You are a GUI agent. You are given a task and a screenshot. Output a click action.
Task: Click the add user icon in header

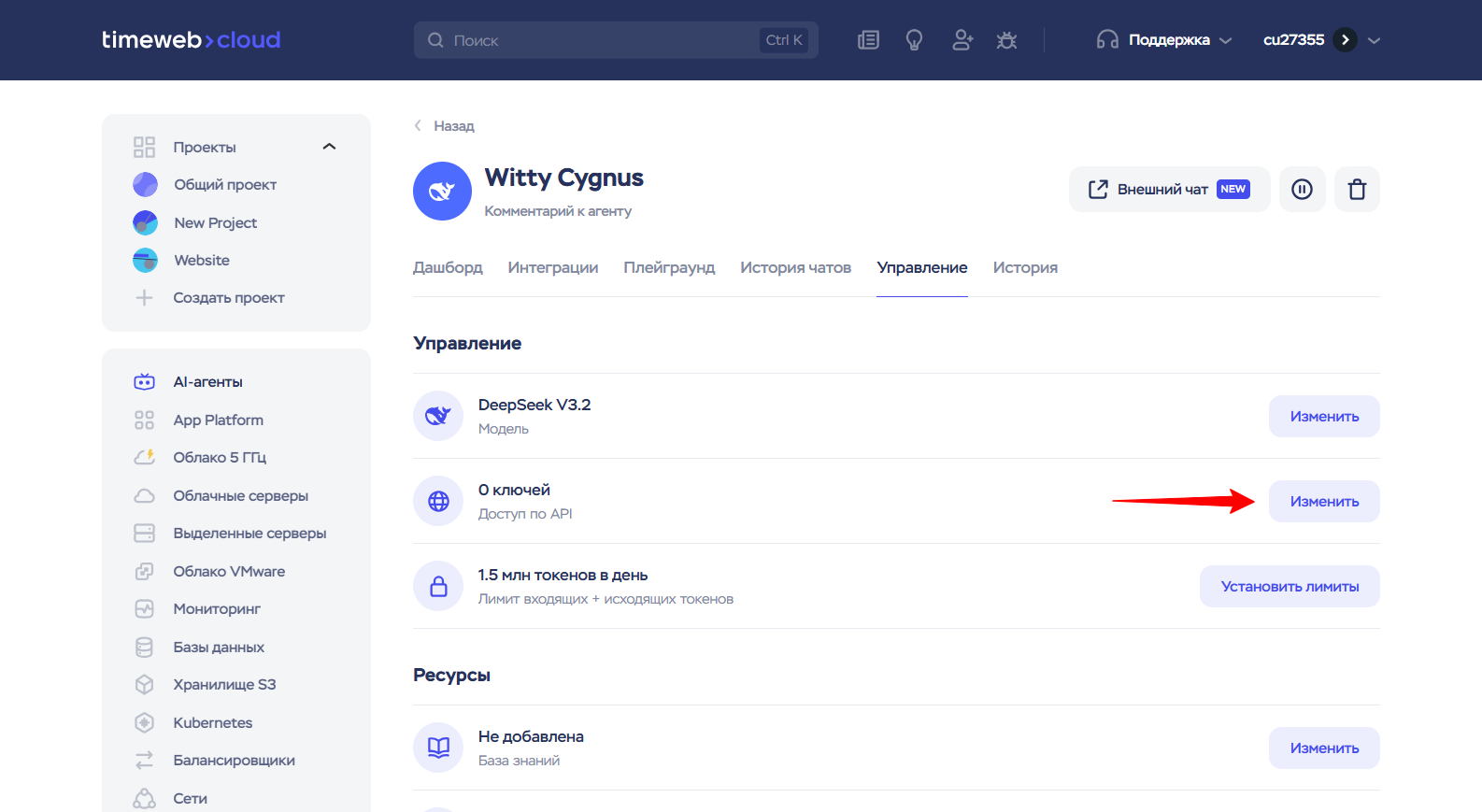pos(962,40)
